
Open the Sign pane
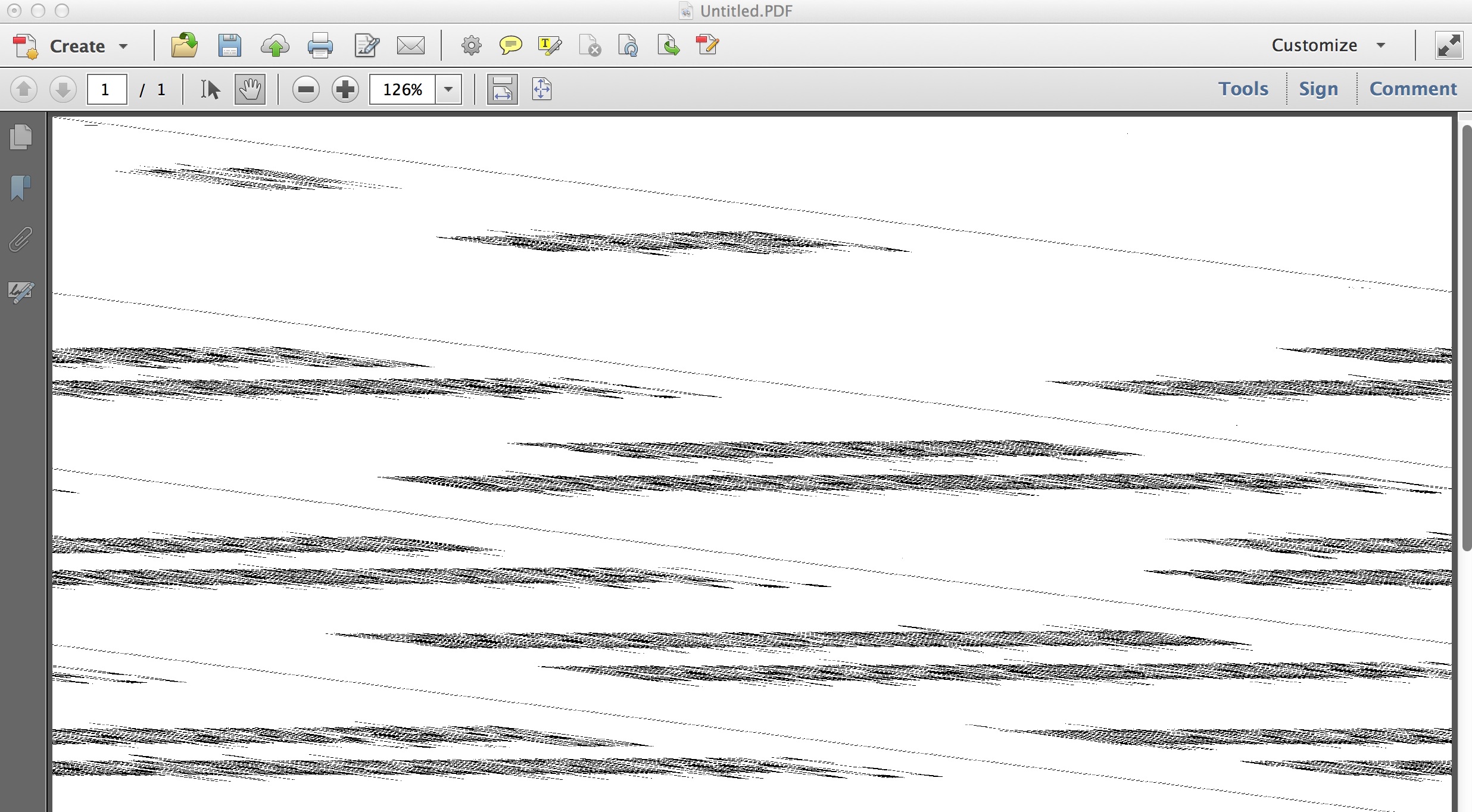coord(1318,89)
